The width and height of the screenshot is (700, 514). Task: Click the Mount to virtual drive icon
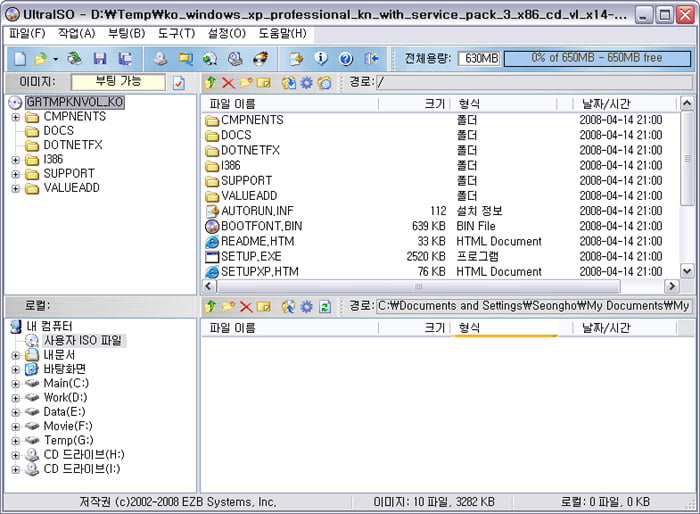(235, 59)
